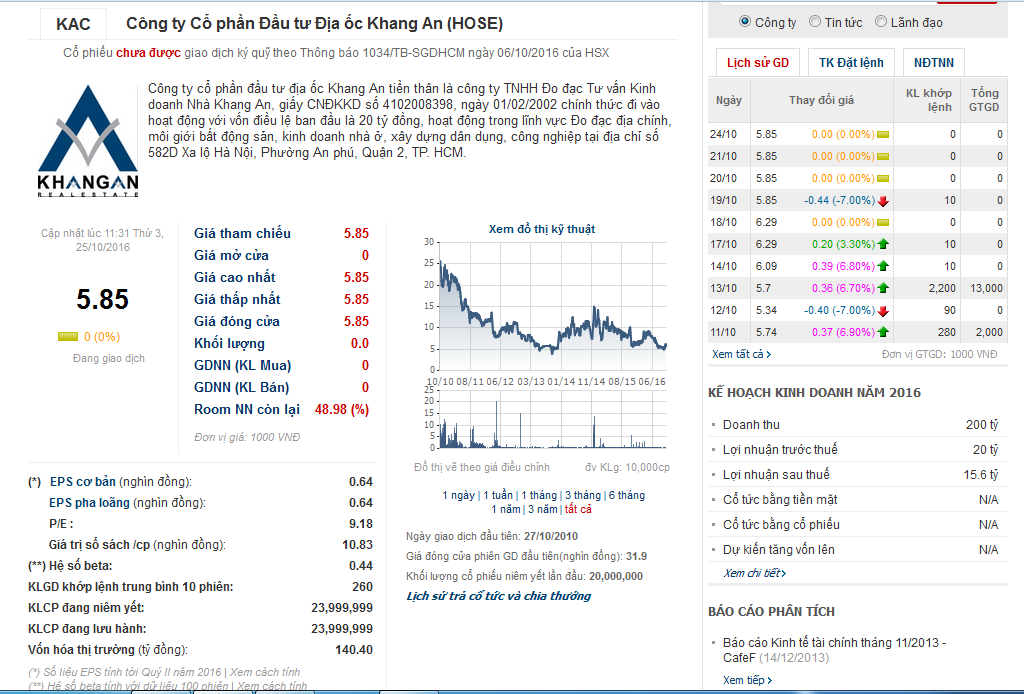This screenshot has height=694, width=1024.
Task: Click the GDNN (KL Bán) label
Action: click(x=242, y=387)
